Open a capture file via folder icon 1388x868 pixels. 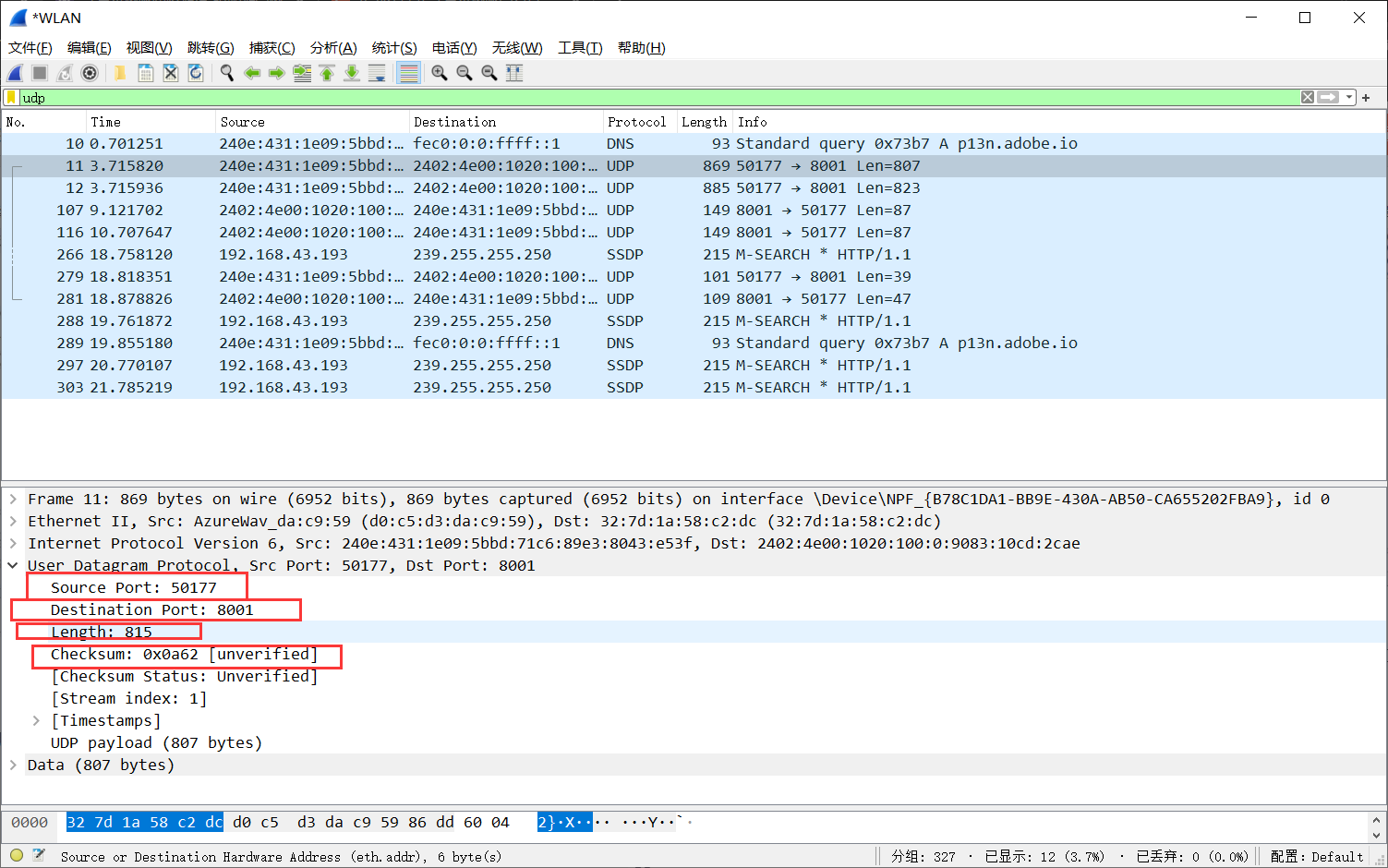(120, 73)
